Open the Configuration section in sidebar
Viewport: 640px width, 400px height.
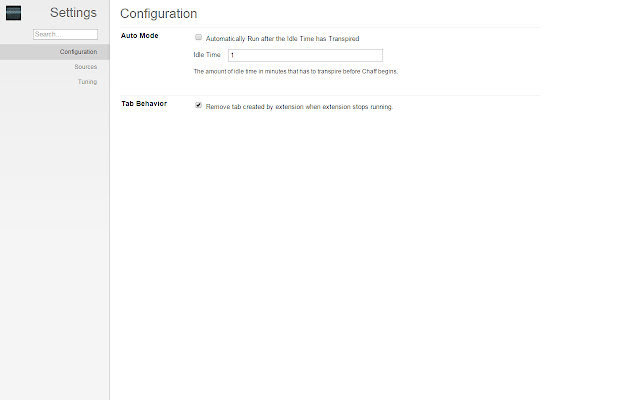coord(78,52)
